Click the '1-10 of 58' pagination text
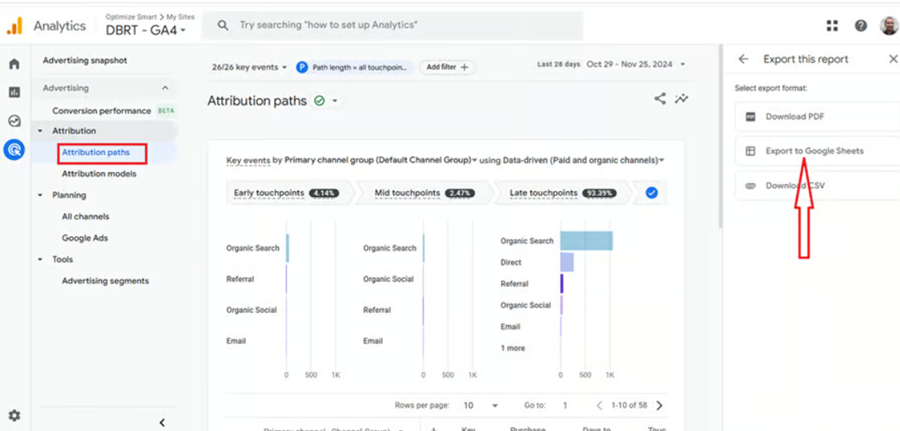 (629, 406)
